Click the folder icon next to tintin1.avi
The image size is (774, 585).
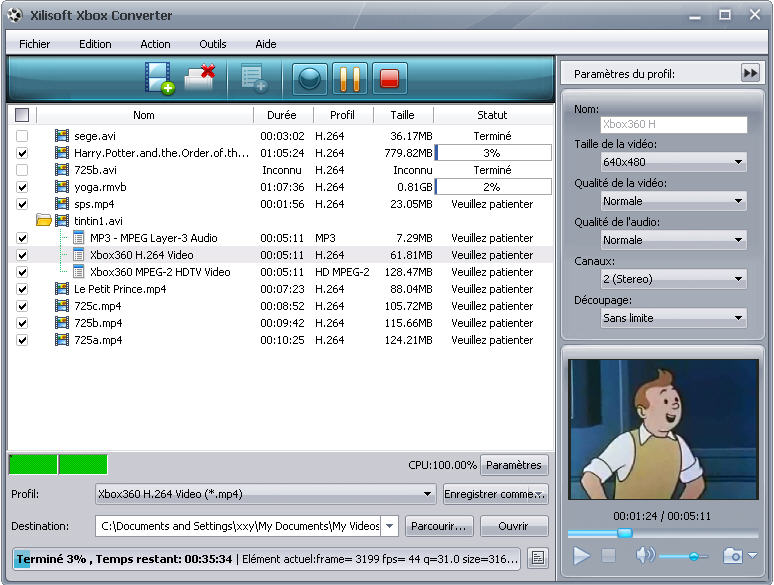(x=44, y=220)
